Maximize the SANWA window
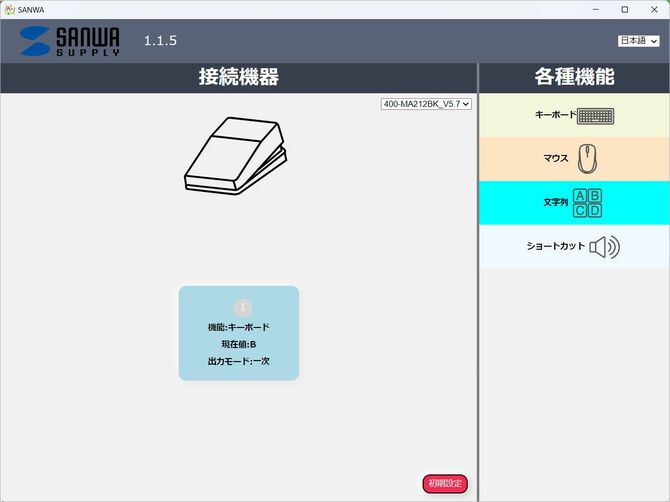 coord(625,9)
